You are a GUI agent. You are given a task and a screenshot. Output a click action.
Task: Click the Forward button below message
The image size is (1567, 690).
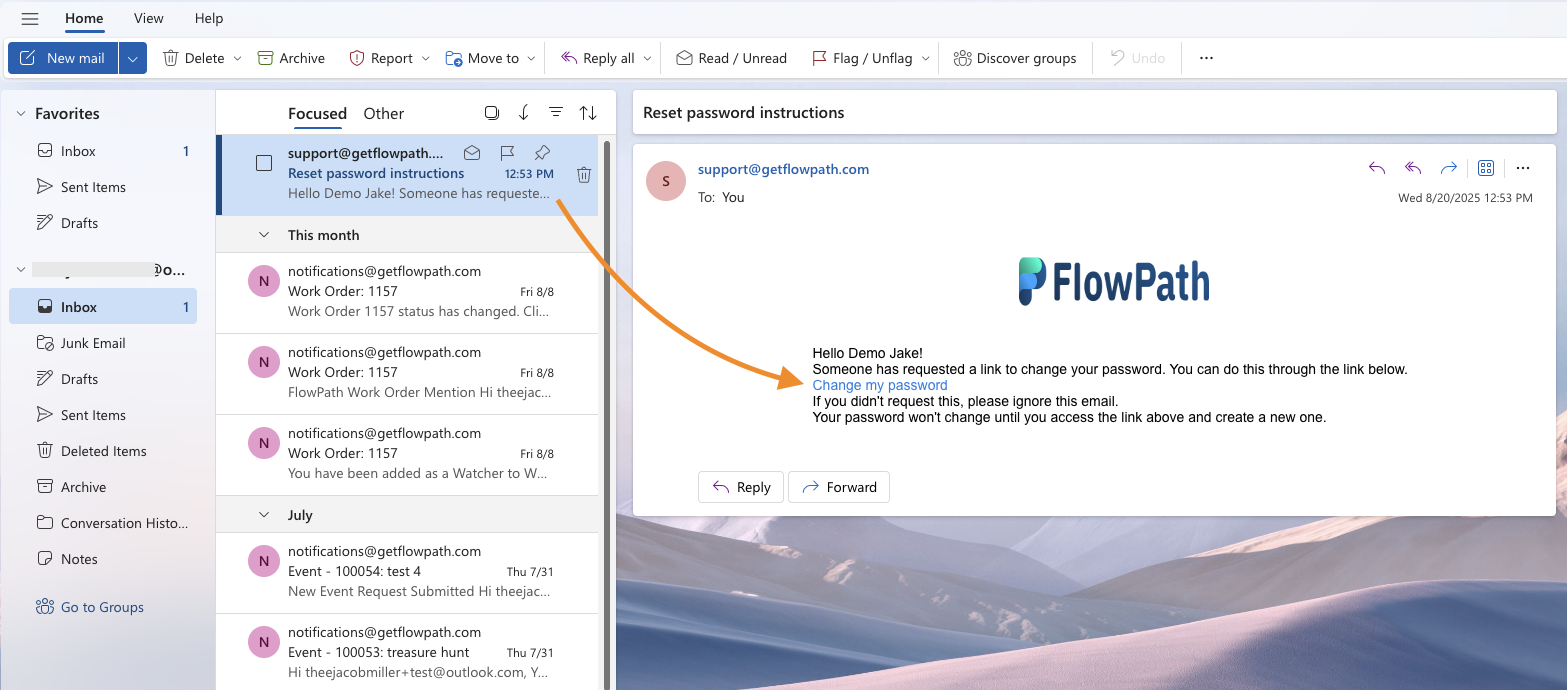tap(839, 487)
